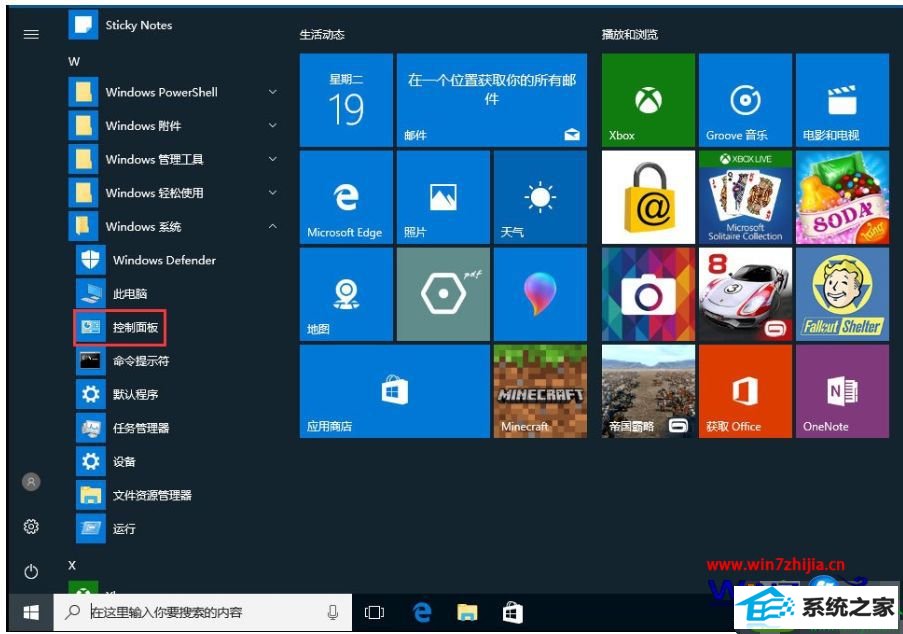Image resolution: width=903 pixels, height=634 pixels.
Task: Open the 照片 (Photos) tile
Action: point(443,198)
